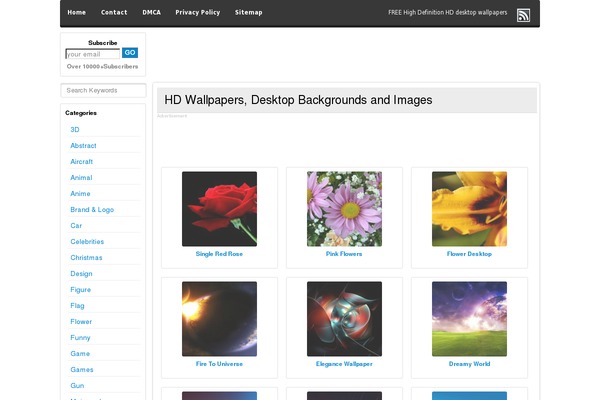This screenshot has width=600, height=400.
Task: Open the Abstract category
Action: pos(83,145)
